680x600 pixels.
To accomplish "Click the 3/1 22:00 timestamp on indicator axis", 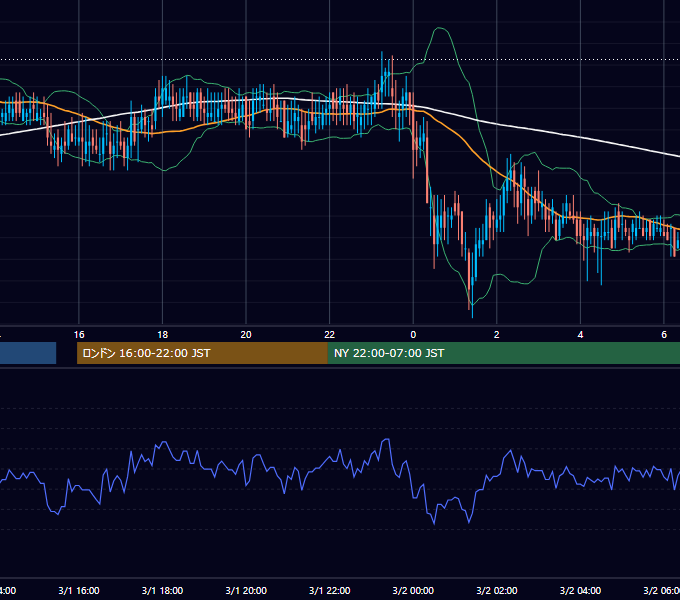I will [x=330, y=591].
